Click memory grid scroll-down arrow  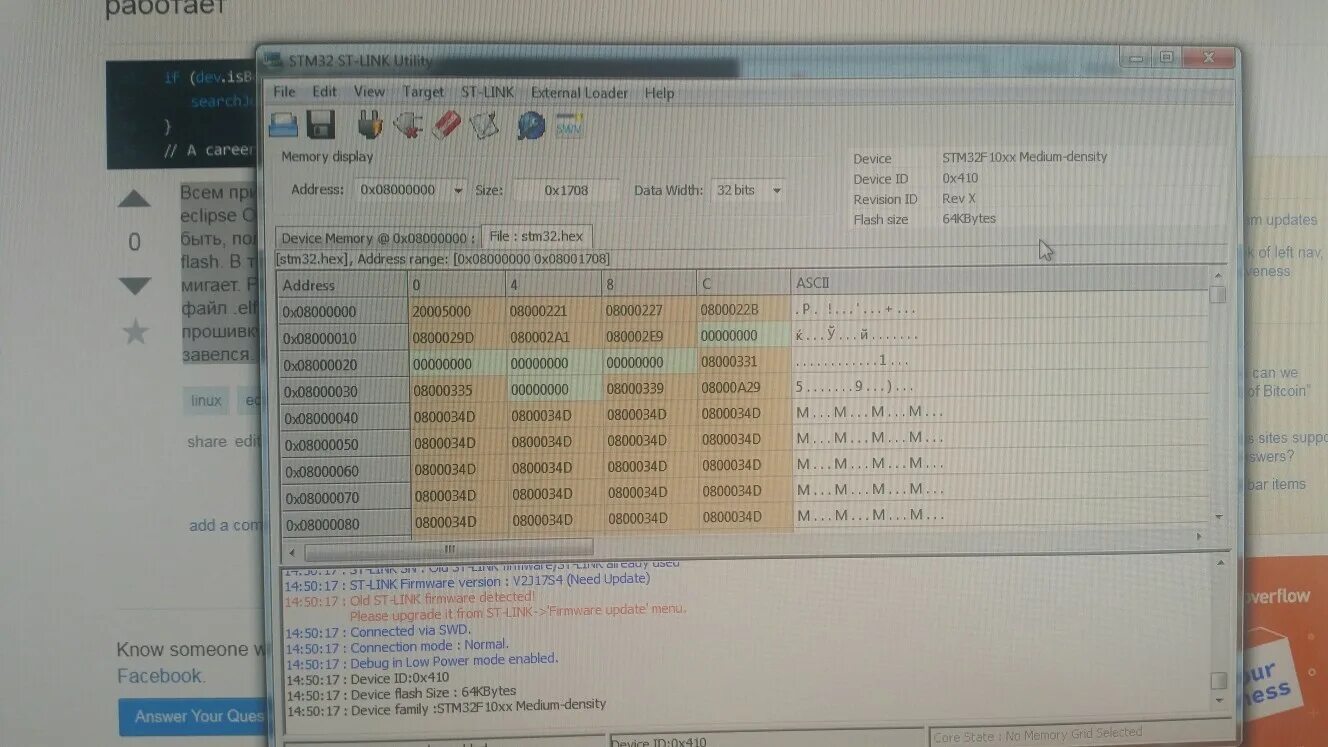pos(1217,517)
